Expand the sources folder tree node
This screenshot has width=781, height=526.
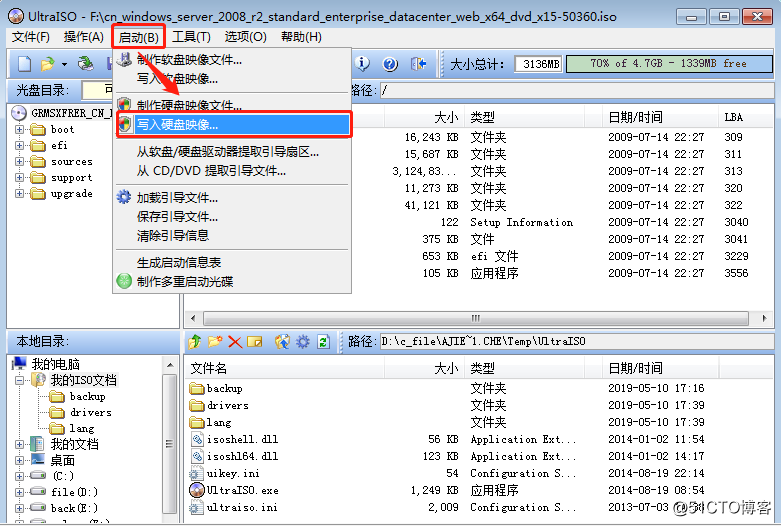click(x=19, y=161)
